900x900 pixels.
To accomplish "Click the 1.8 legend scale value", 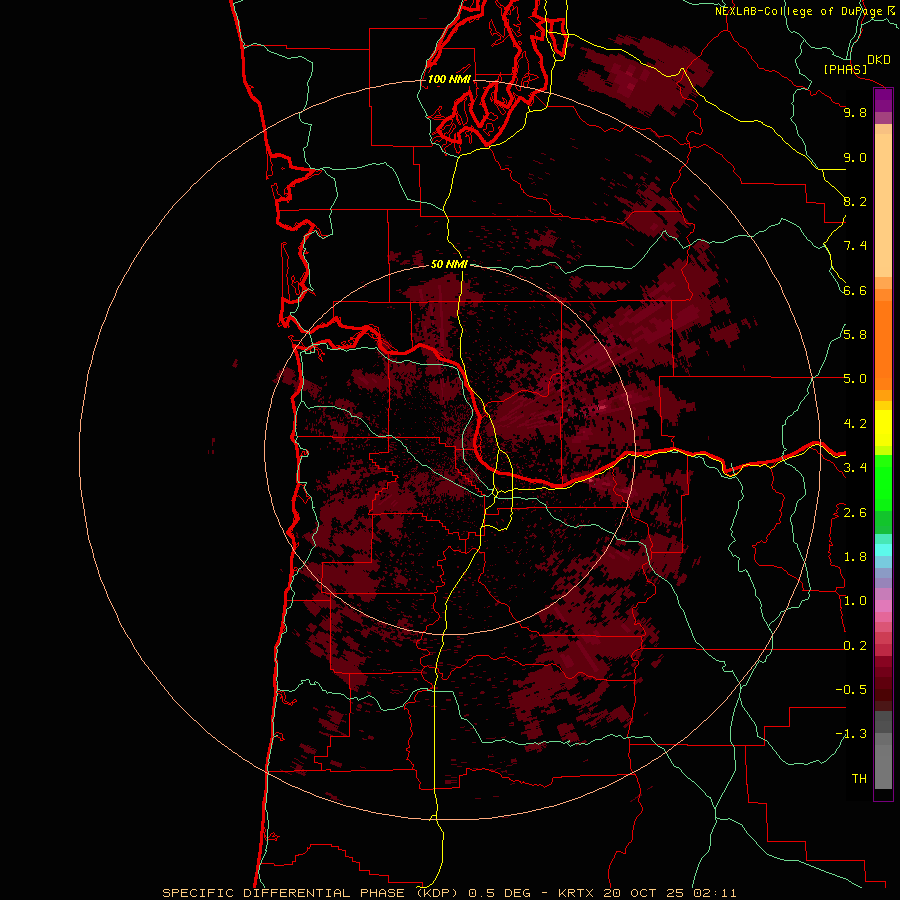I will pyautogui.click(x=855, y=557).
